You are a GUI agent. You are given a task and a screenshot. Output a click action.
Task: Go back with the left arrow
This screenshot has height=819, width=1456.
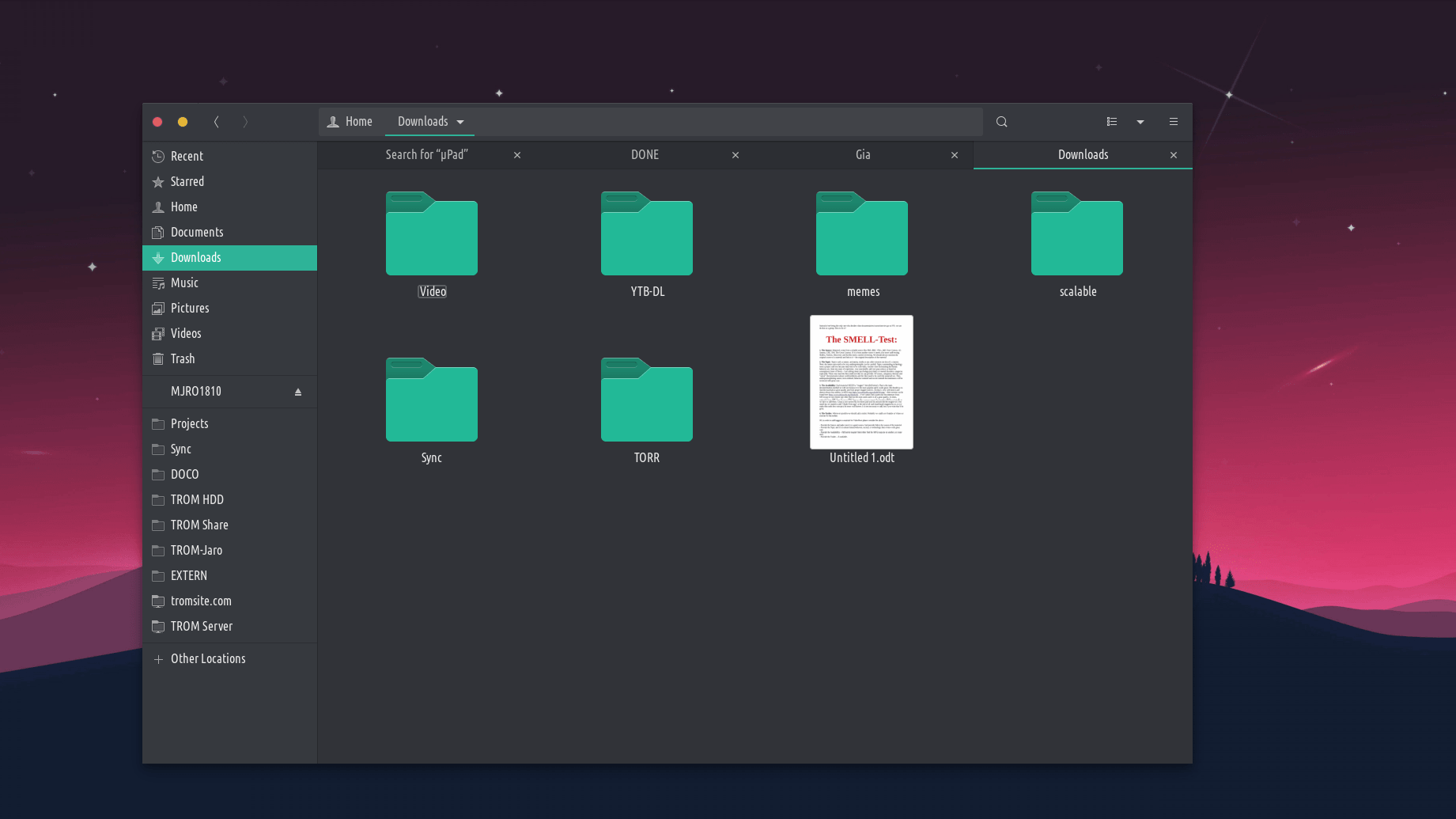tap(217, 122)
